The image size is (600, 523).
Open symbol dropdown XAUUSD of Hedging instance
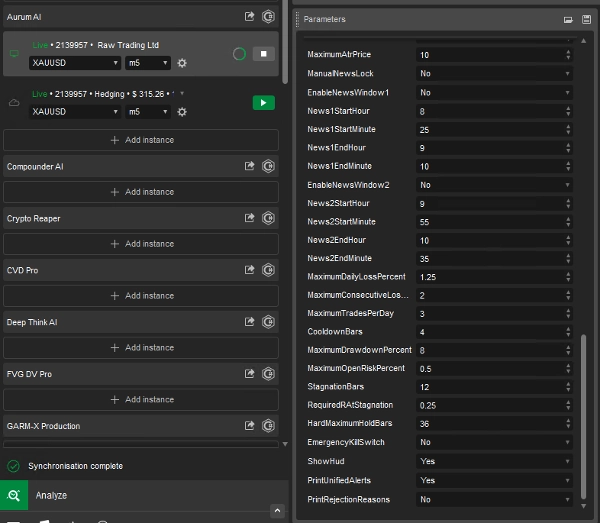pyautogui.click(x=75, y=112)
